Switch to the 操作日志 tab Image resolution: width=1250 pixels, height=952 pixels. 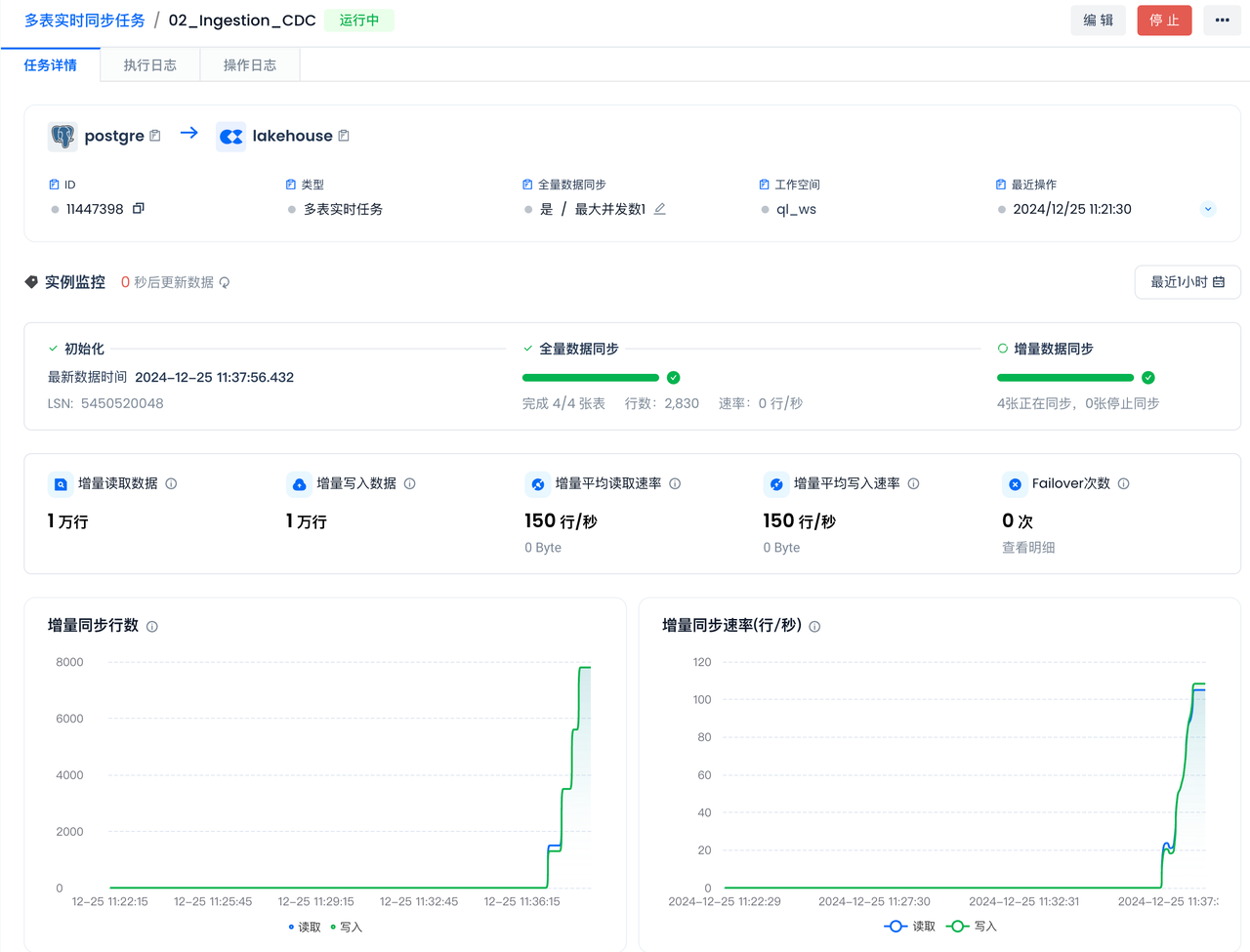click(x=250, y=65)
